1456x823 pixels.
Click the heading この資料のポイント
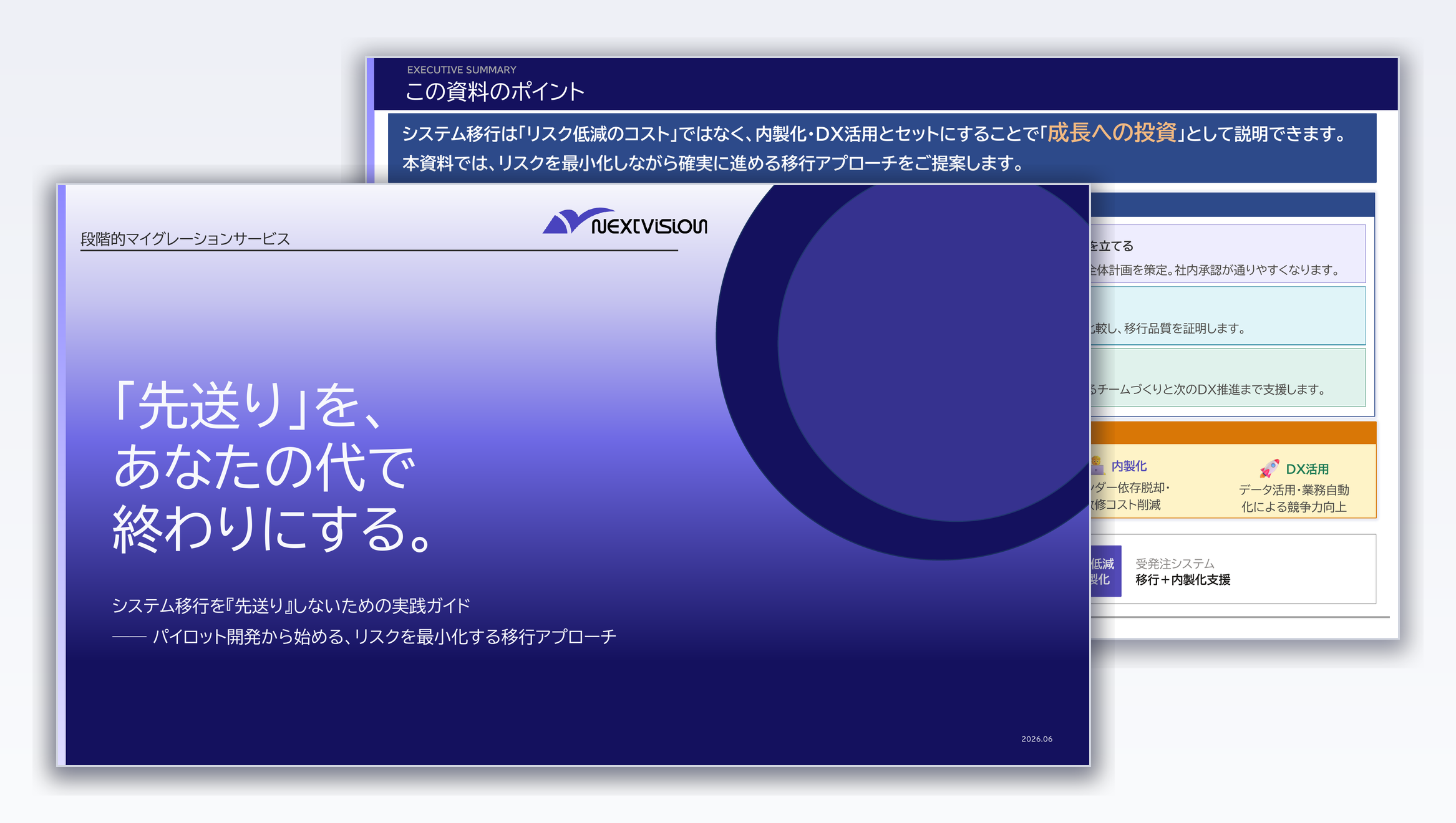tap(495, 92)
